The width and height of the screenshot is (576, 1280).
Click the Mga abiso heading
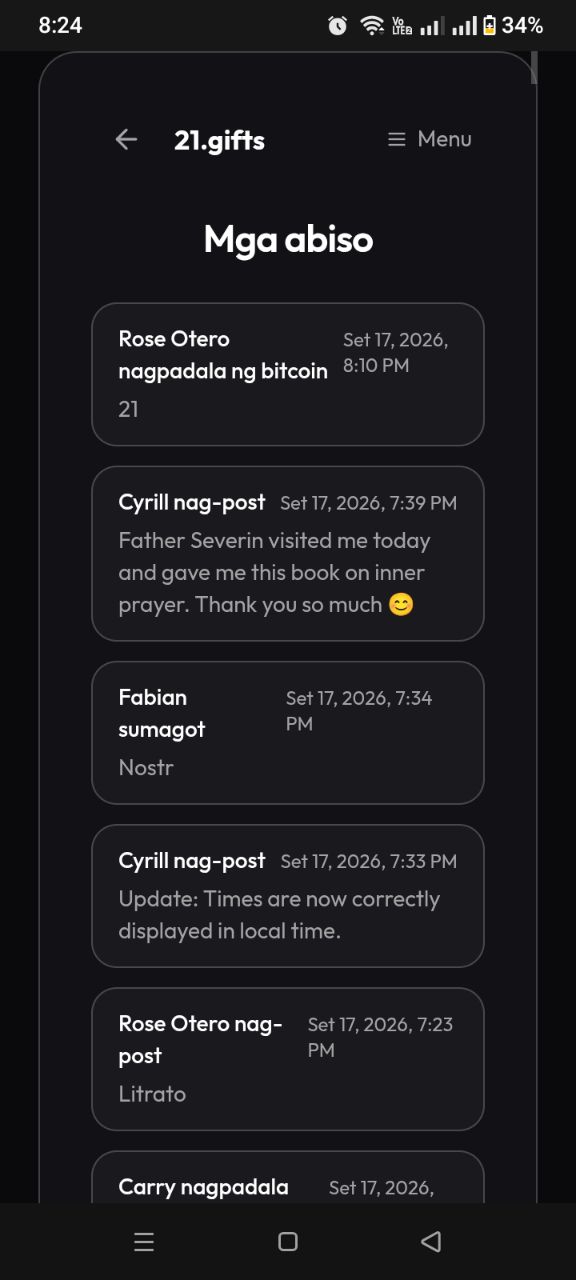(x=288, y=240)
